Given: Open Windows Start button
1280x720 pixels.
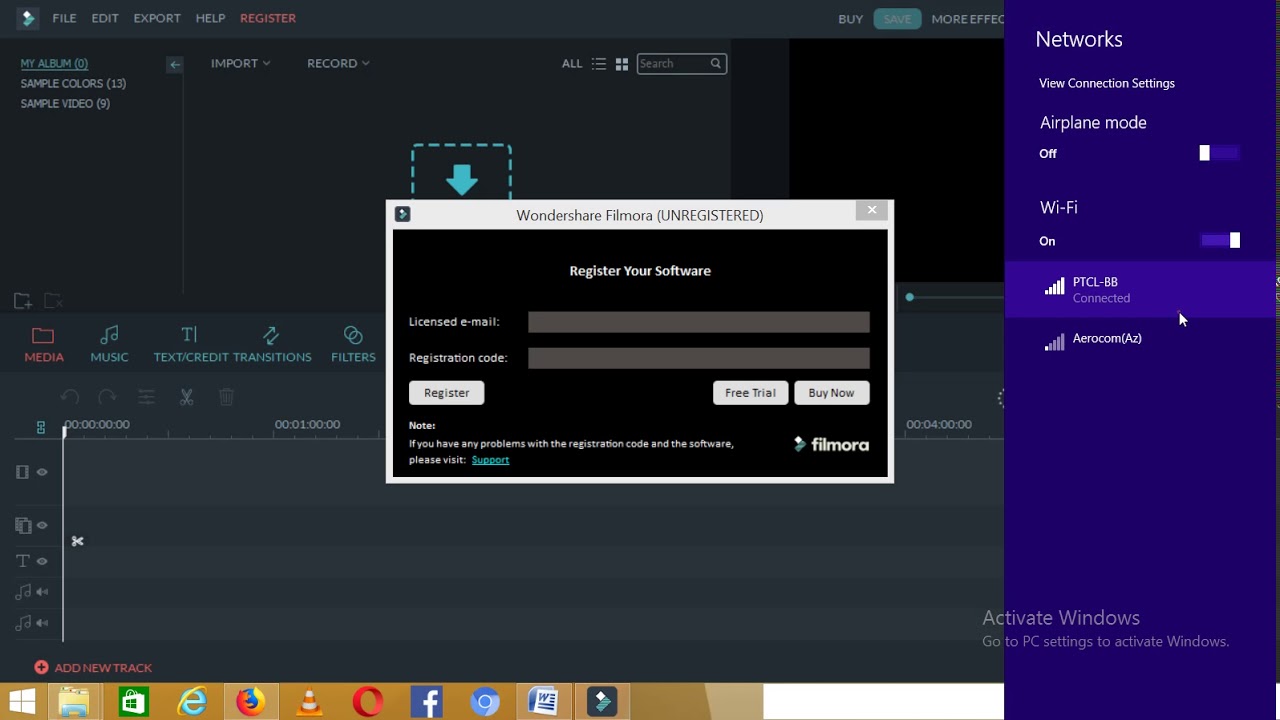Looking at the screenshot, I should (22, 702).
